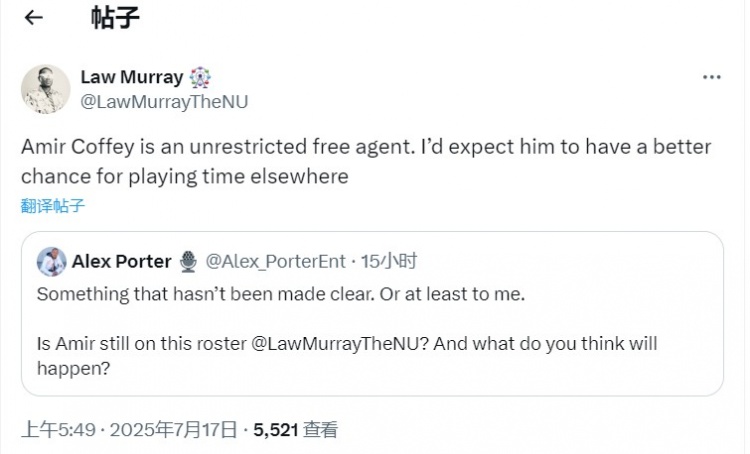Click the @Alex_PorterEnt handle

pyautogui.click(x=274, y=262)
